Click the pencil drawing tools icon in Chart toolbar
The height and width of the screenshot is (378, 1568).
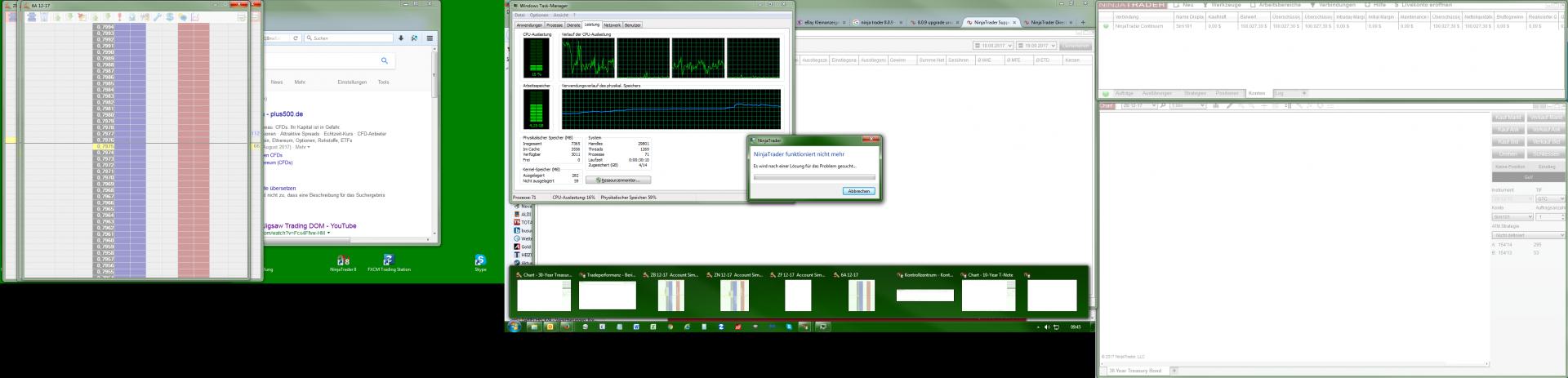1229,105
